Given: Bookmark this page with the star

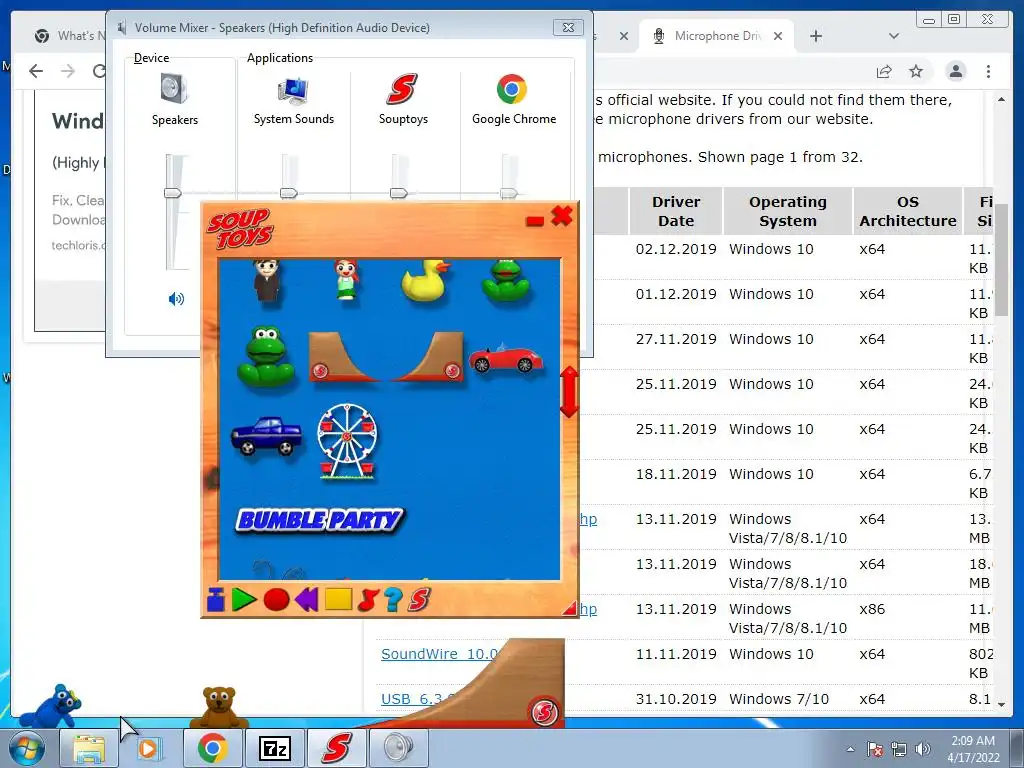Looking at the screenshot, I should pyautogui.click(x=916, y=71).
